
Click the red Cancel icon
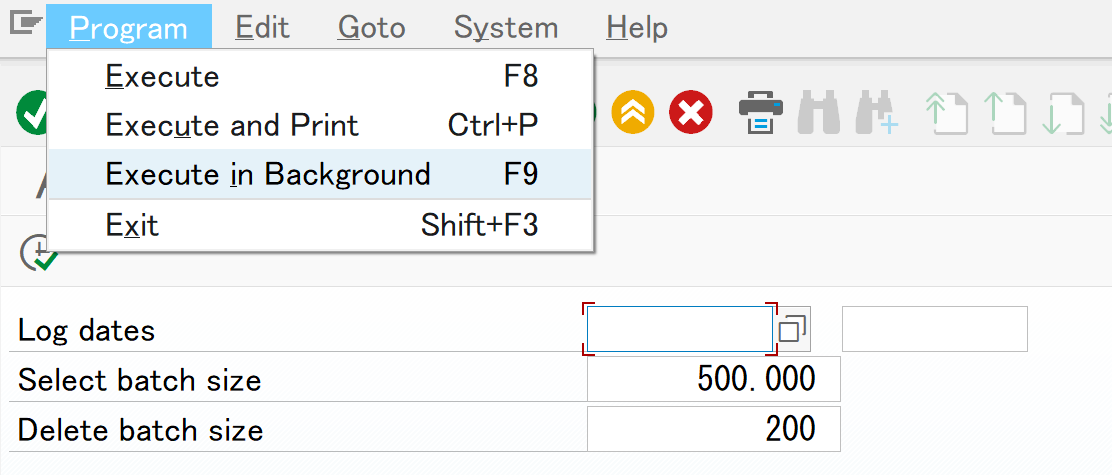coord(690,112)
